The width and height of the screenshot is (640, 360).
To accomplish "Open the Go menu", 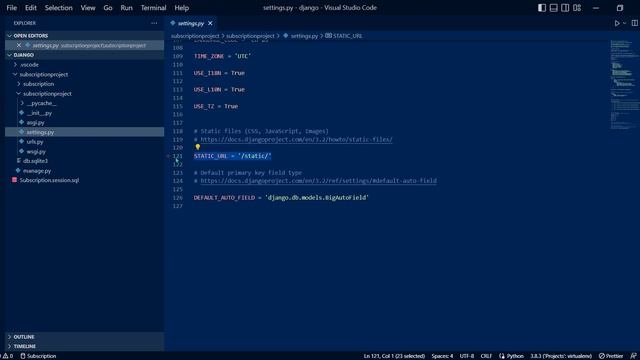I will point(108,8).
